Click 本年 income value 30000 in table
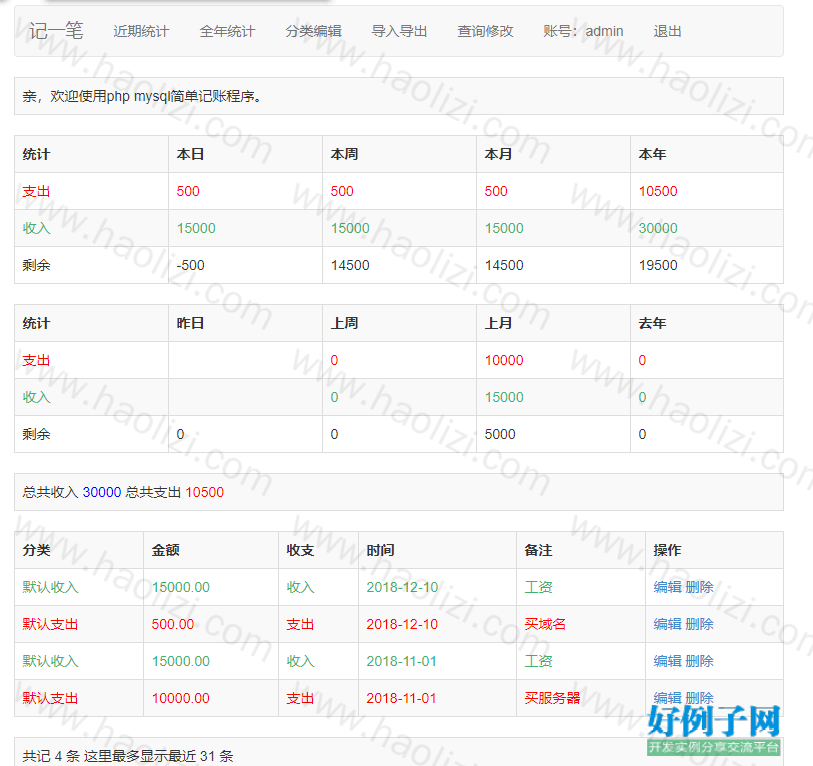813x766 pixels. [658, 228]
